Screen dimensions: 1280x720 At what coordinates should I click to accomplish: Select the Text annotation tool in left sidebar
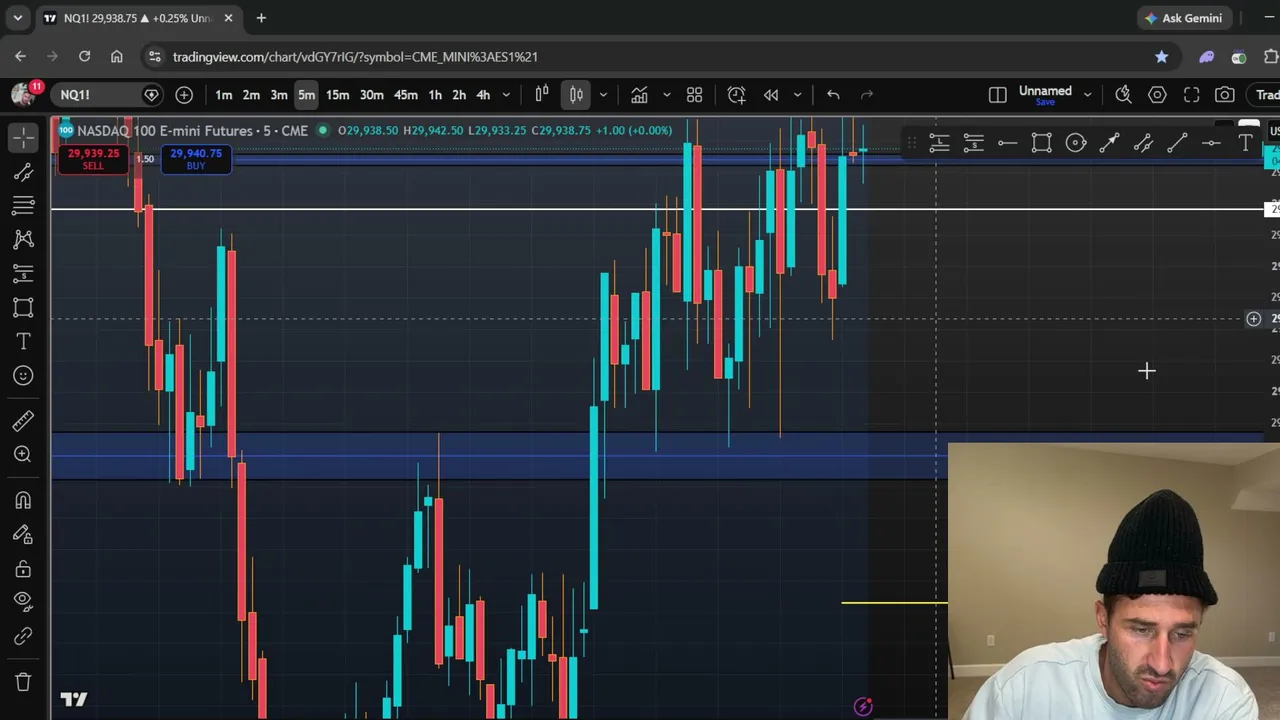pos(23,342)
